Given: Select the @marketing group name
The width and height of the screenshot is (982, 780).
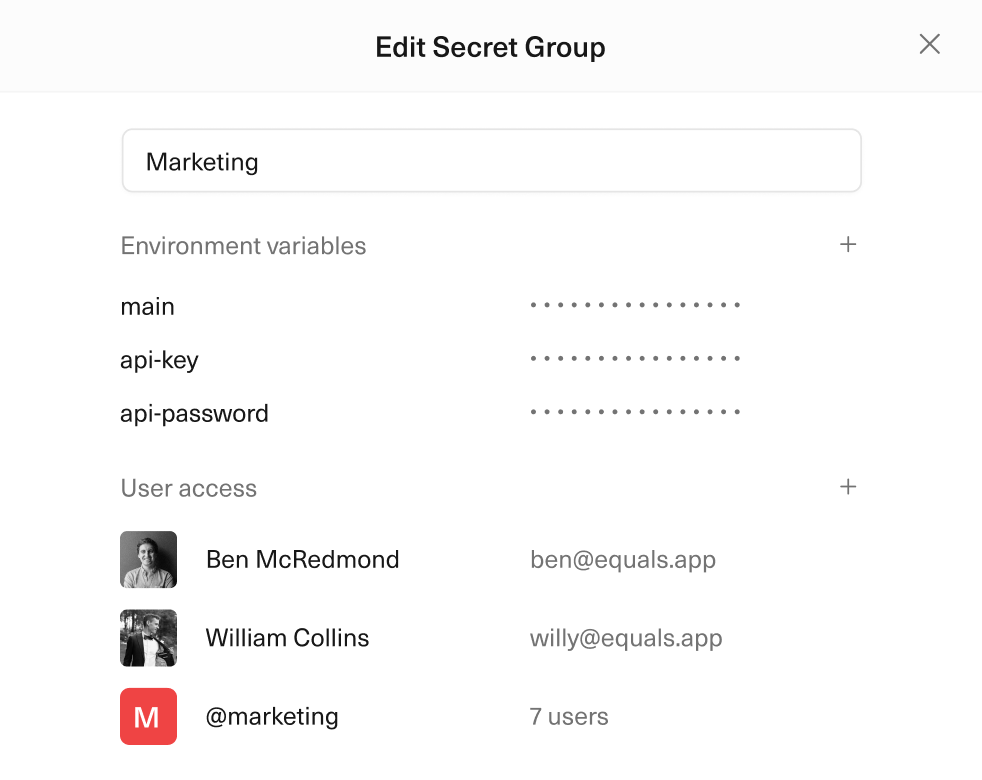Looking at the screenshot, I should pos(272,716).
